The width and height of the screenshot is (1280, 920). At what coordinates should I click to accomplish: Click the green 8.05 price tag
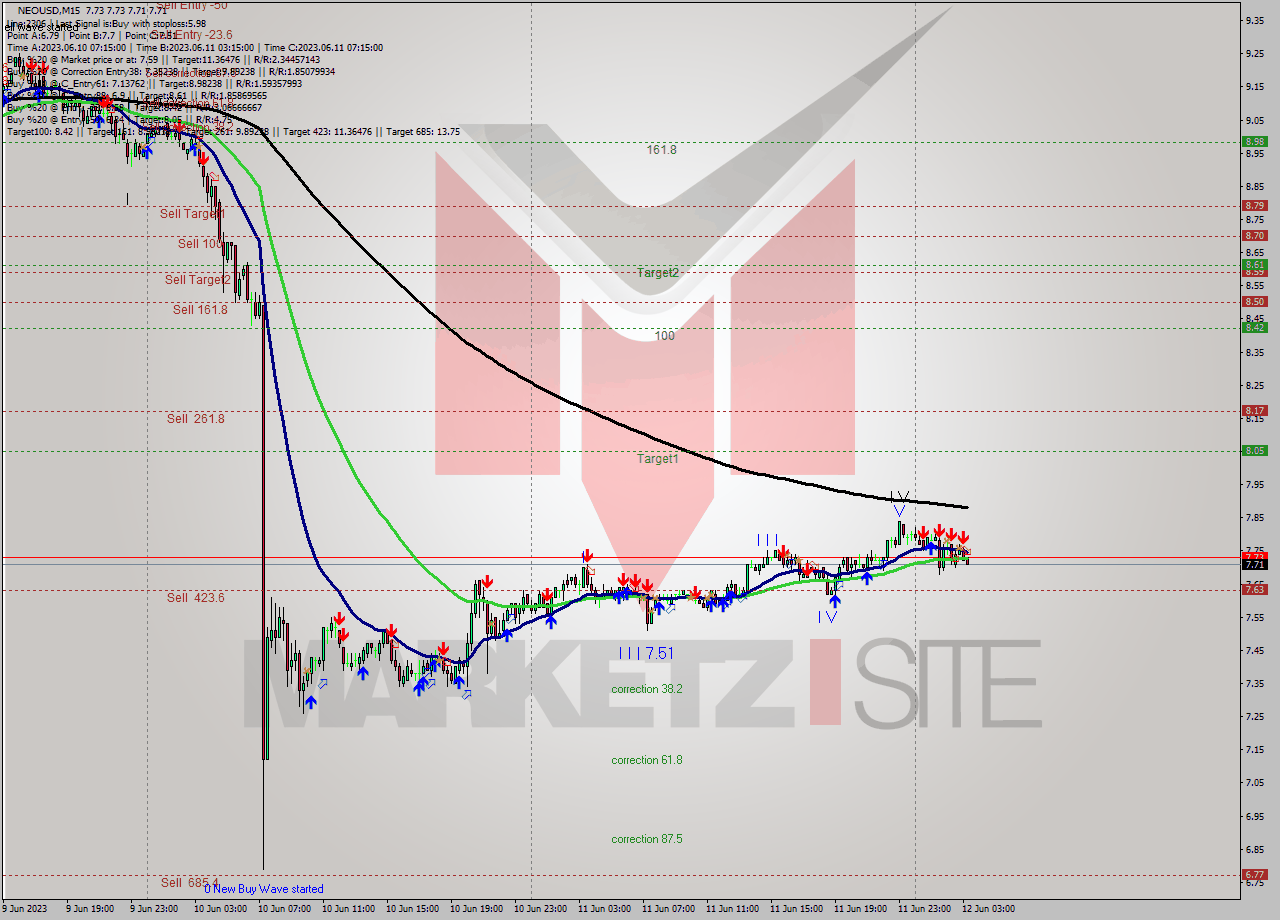tap(1254, 451)
